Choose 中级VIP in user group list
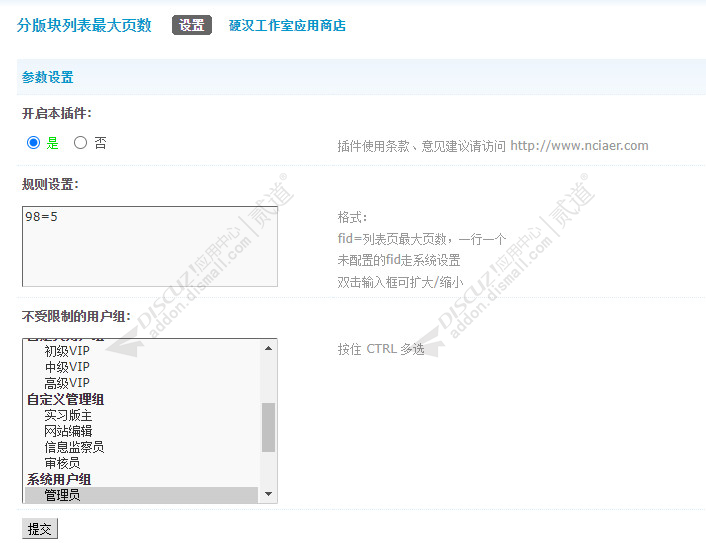The image size is (706, 543). coord(67,367)
